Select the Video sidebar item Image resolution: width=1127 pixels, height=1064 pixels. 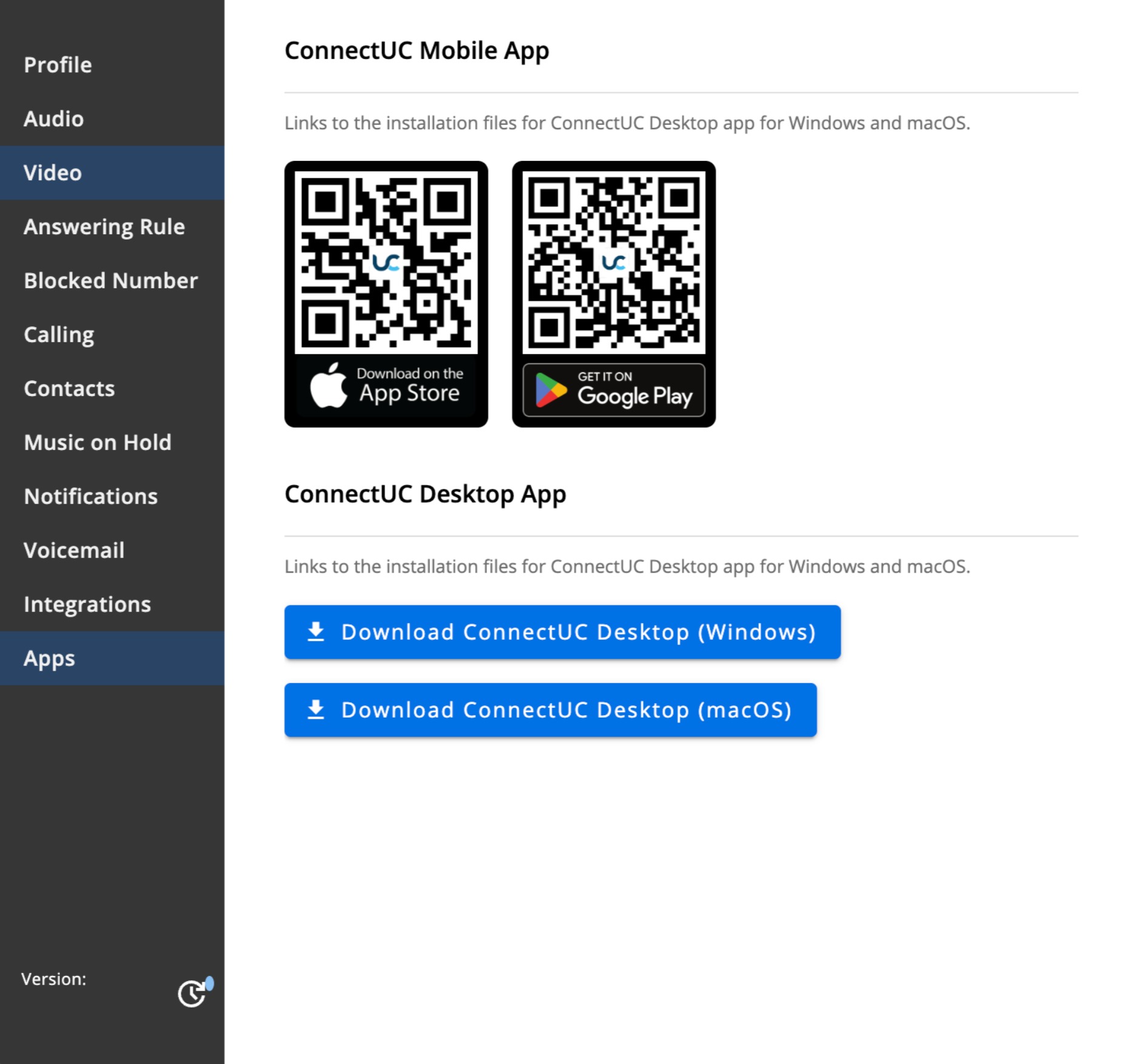pyautogui.click(x=112, y=173)
